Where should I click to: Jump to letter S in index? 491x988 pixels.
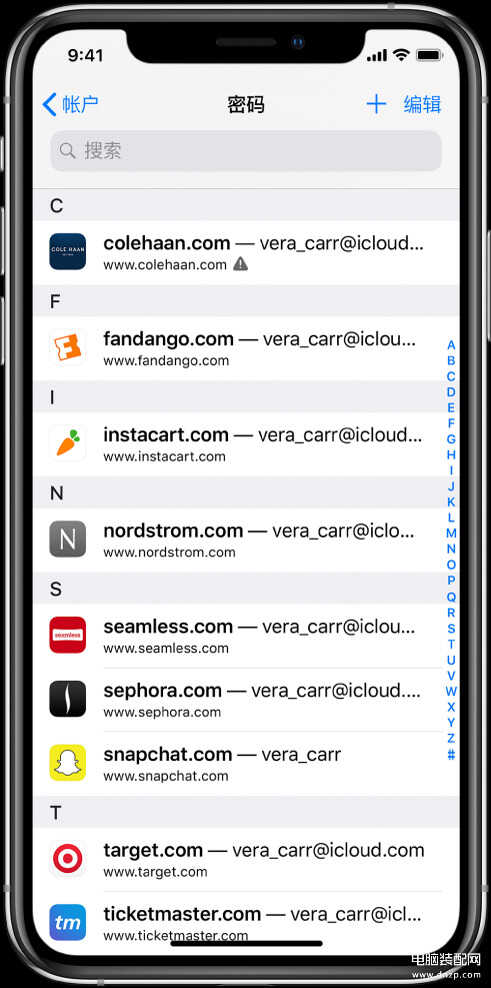451,628
